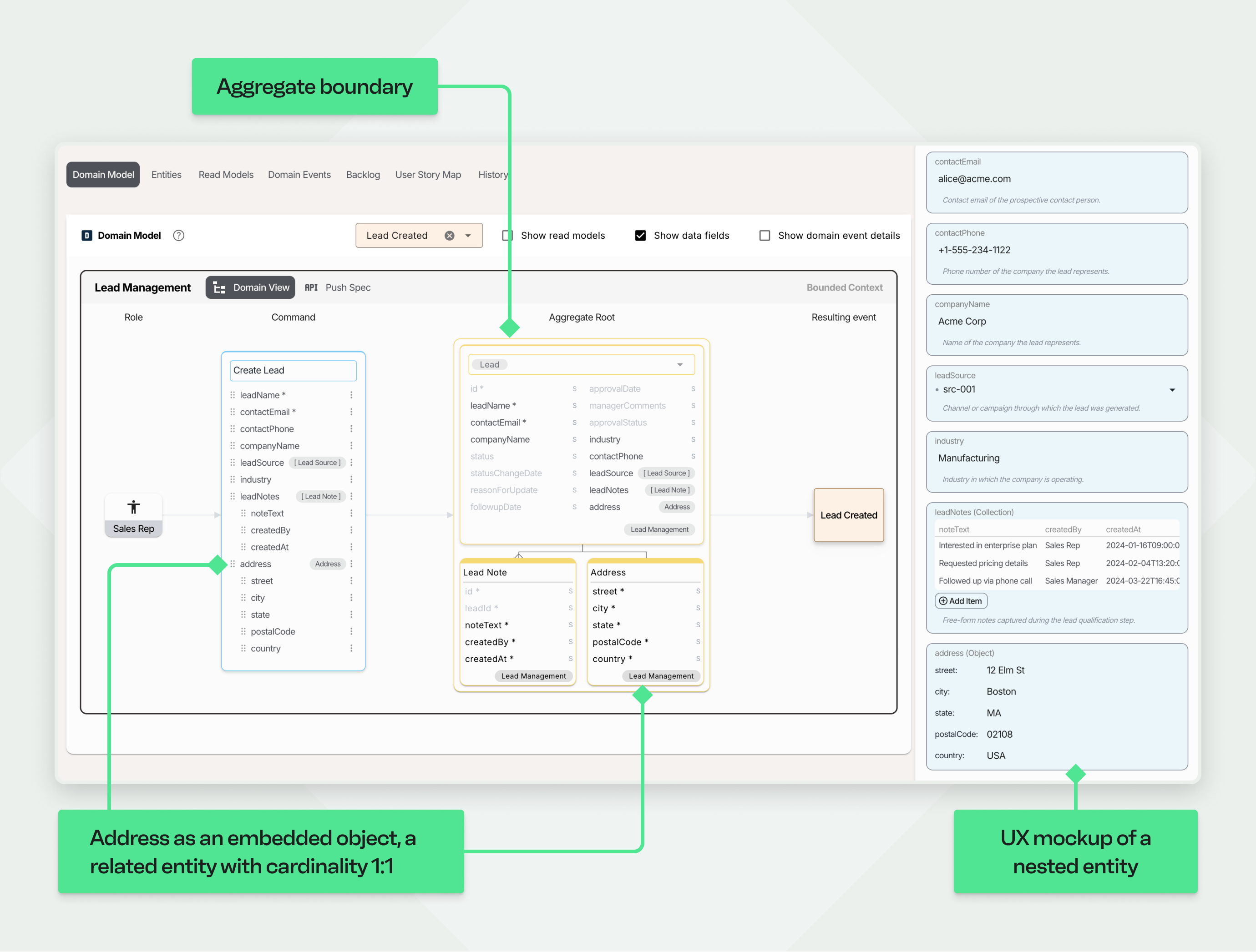Image resolution: width=1256 pixels, height=952 pixels.
Task: Open kebab menu for createdBy field
Action: (351, 530)
